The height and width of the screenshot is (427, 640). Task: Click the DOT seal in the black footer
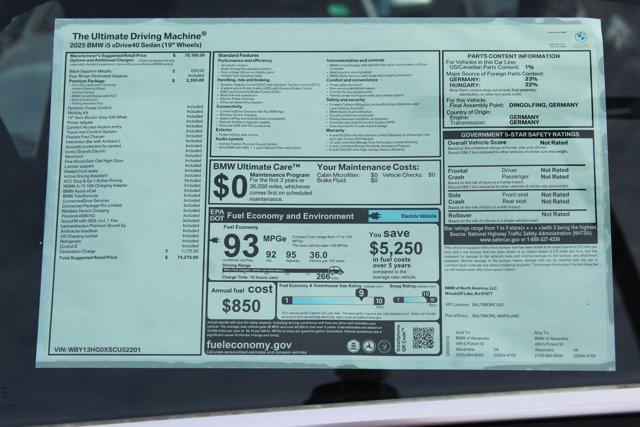(x=369, y=346)
